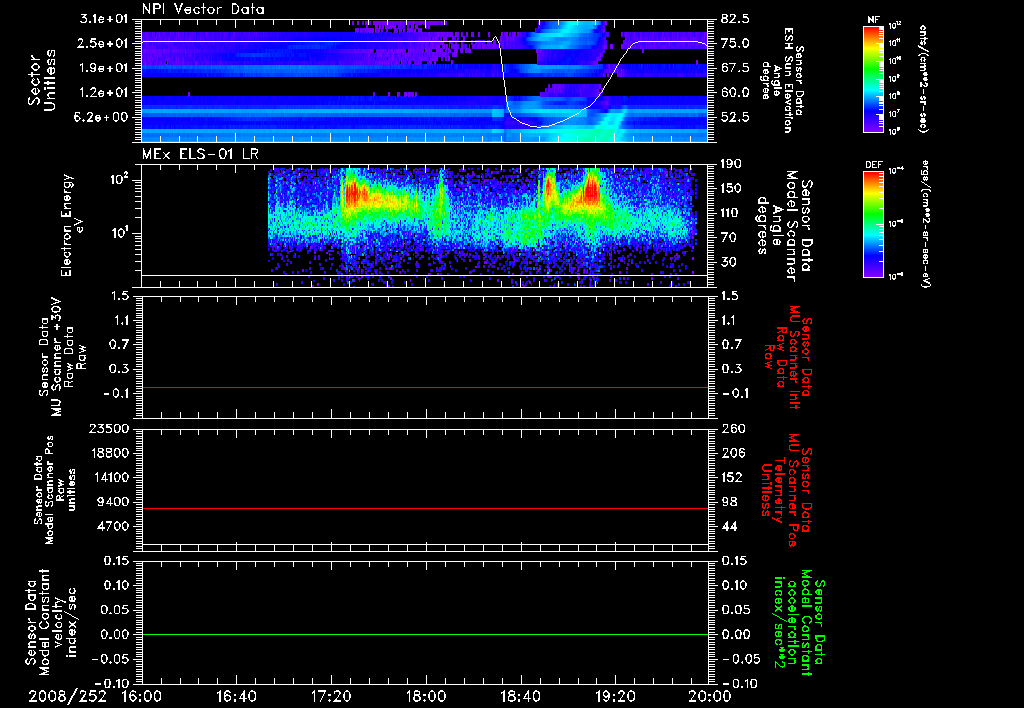Click the 16:40 time axis label
The height and width of the screenshot is (708, 1024).
(236, 696)
